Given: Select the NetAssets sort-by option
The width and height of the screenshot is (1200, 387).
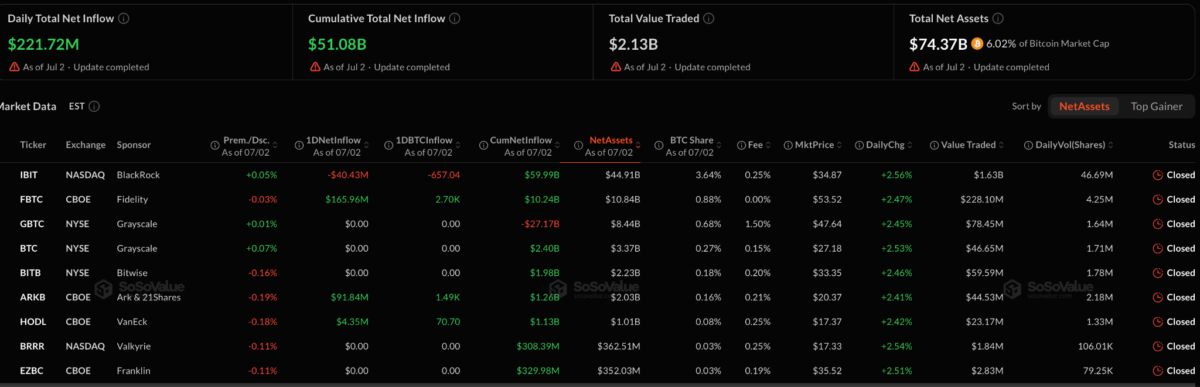Looking at the screenshot, I should pyautogui.click(x=1084, y=106).
